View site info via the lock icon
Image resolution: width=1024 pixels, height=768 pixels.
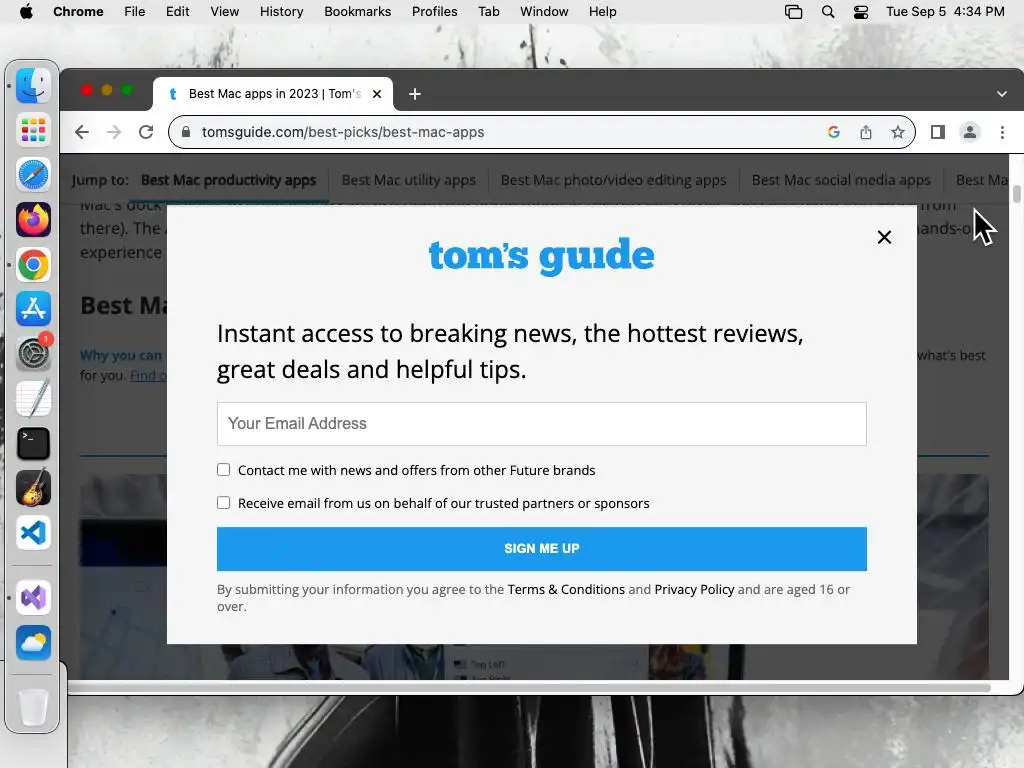pos(186,132)
